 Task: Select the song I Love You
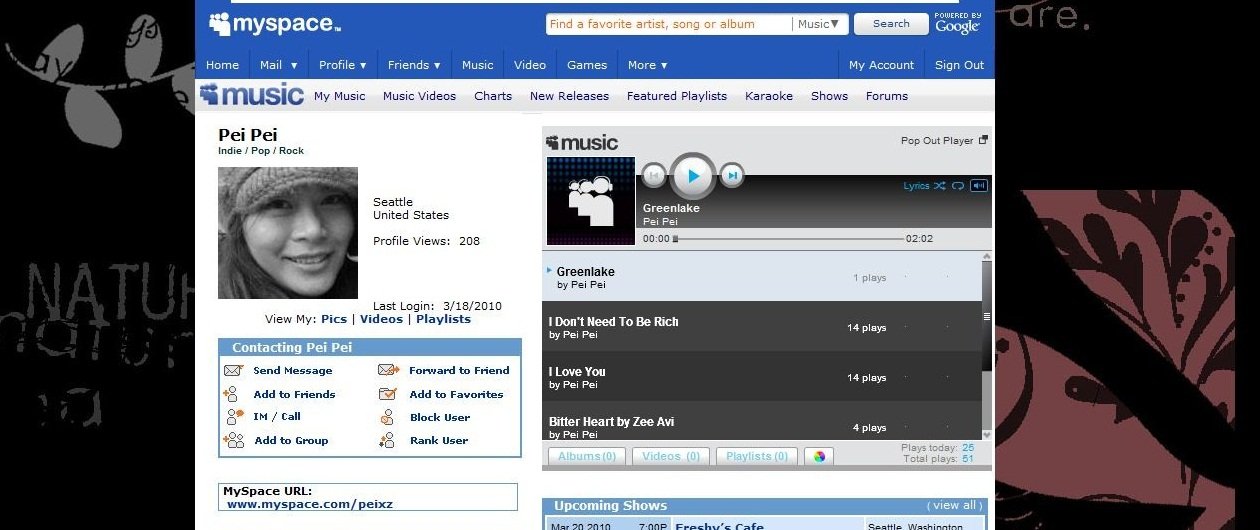click(762, 377)
